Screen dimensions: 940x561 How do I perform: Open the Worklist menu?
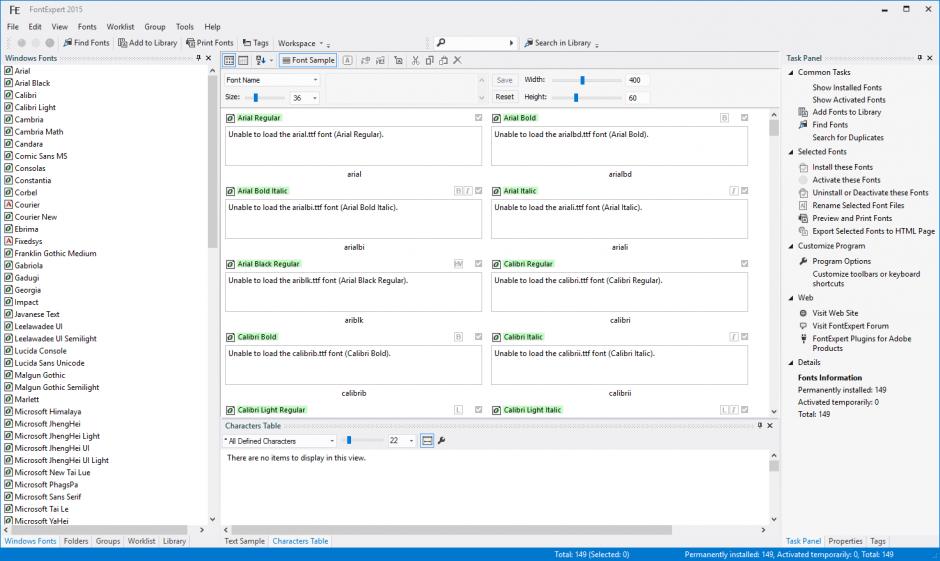tap(120, 26)
